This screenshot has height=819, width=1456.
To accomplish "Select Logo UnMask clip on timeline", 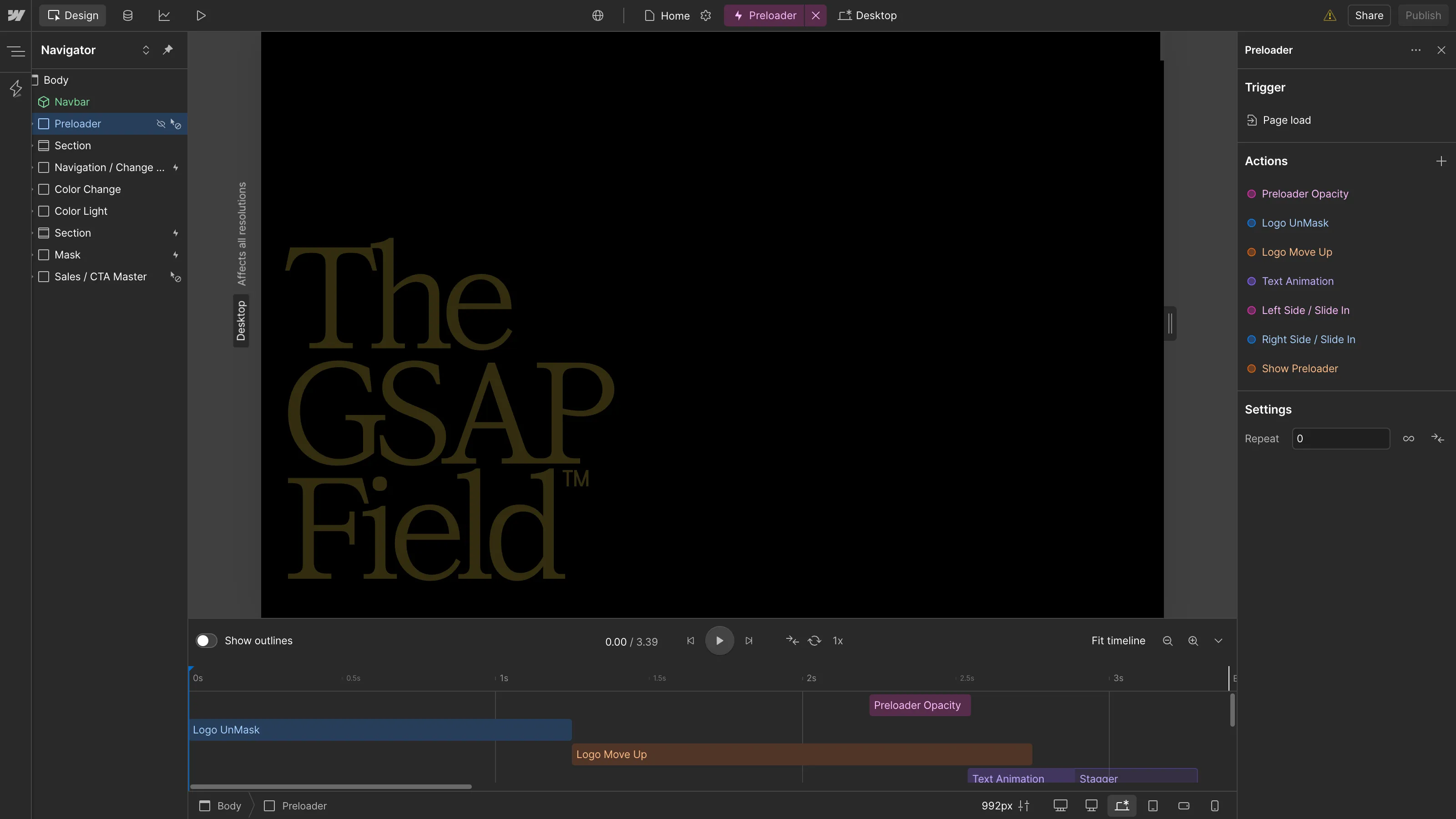I will [x=380, y=730].
